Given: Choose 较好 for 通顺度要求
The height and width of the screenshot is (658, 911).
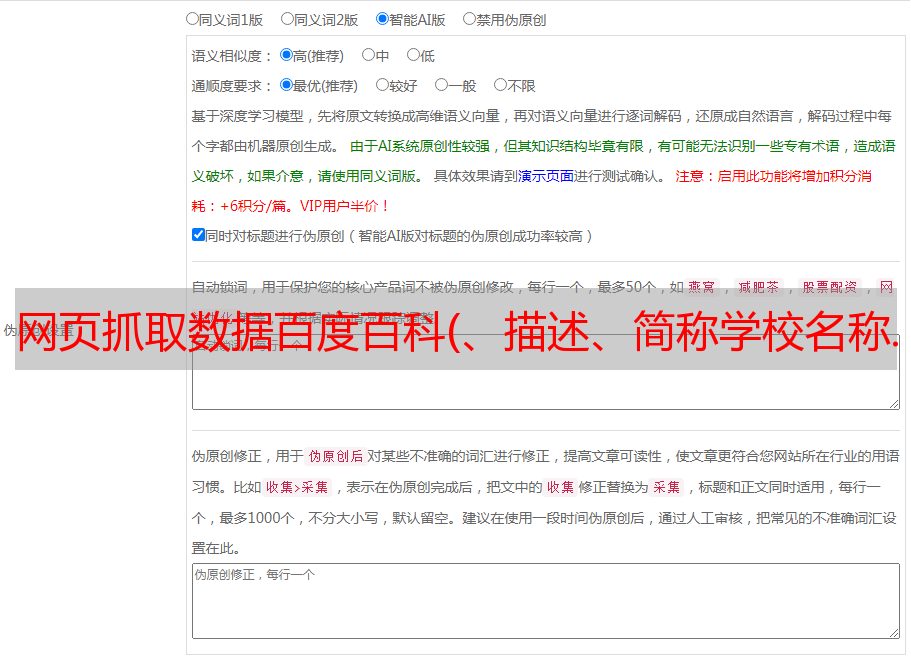Looking at the screenshot, I should coord(382,86).
